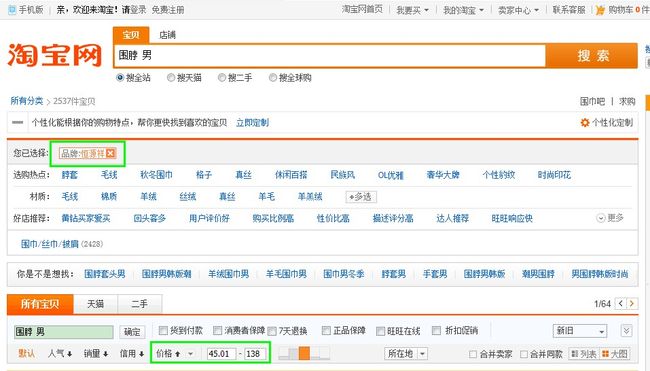Open the price sort options arrow
This screenshot has height=371, width=650.
(x=191, y=354)
